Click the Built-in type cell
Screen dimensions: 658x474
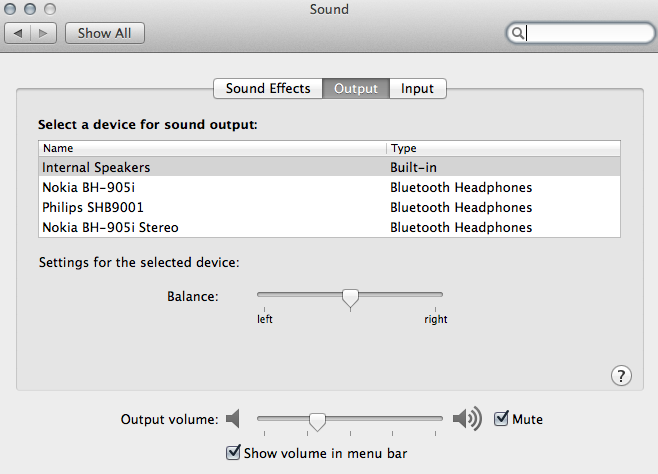(413, 167)
